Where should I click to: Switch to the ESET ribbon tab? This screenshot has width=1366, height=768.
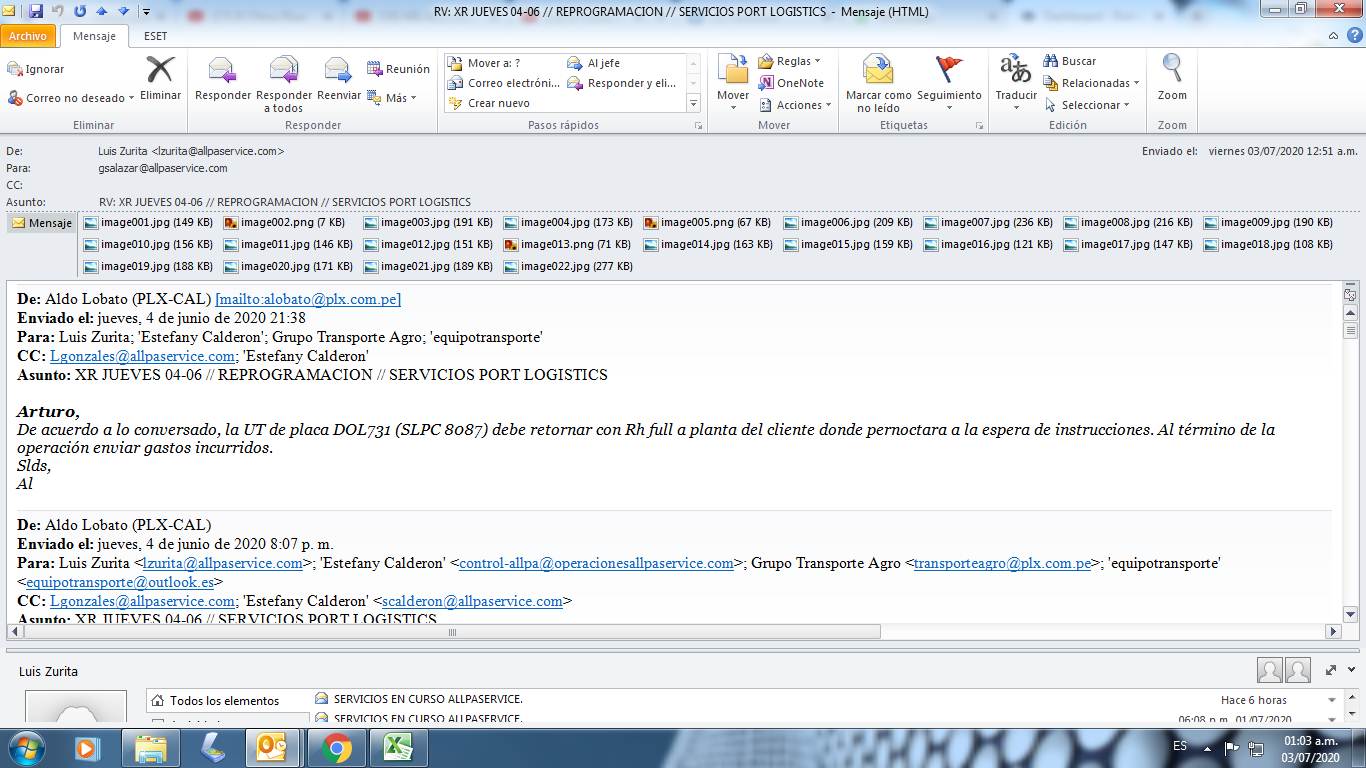155,36
